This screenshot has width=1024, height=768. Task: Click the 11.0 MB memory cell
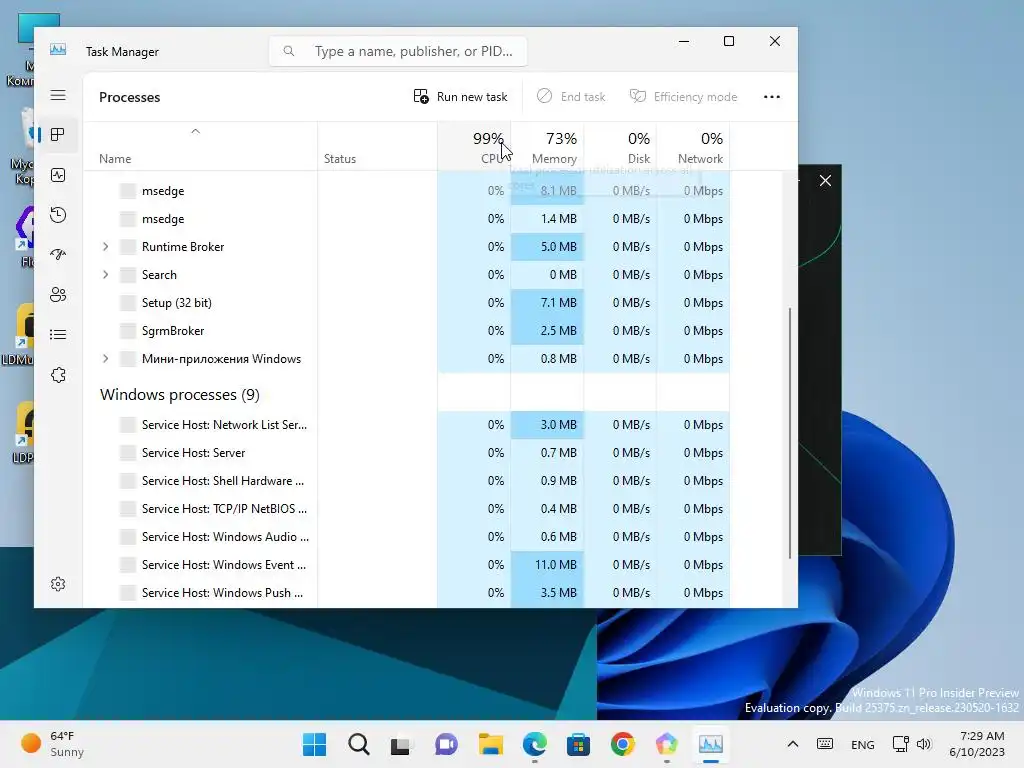(x=547, y=565)
